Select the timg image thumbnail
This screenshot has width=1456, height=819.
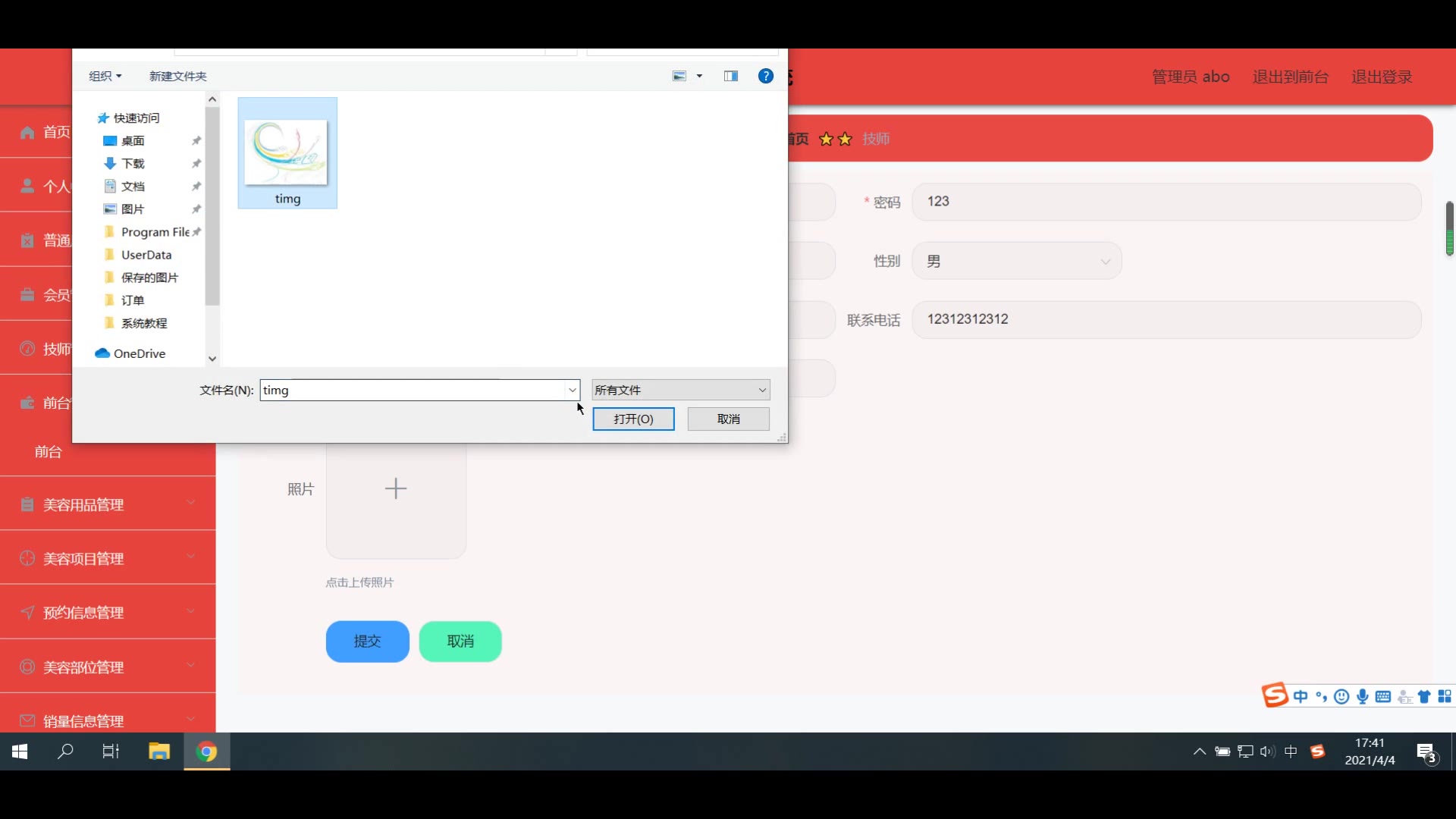point(287,153)
